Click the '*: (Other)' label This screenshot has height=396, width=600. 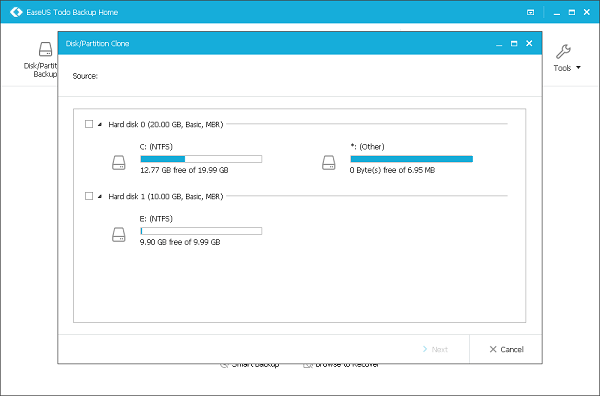coord(367,147)
